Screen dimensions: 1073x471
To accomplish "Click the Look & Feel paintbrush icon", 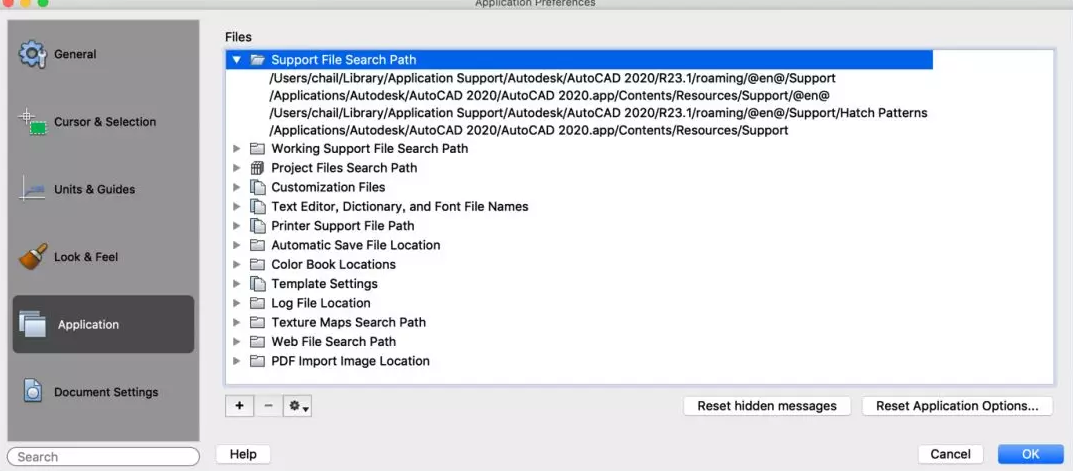I will (x=33, y=257).
